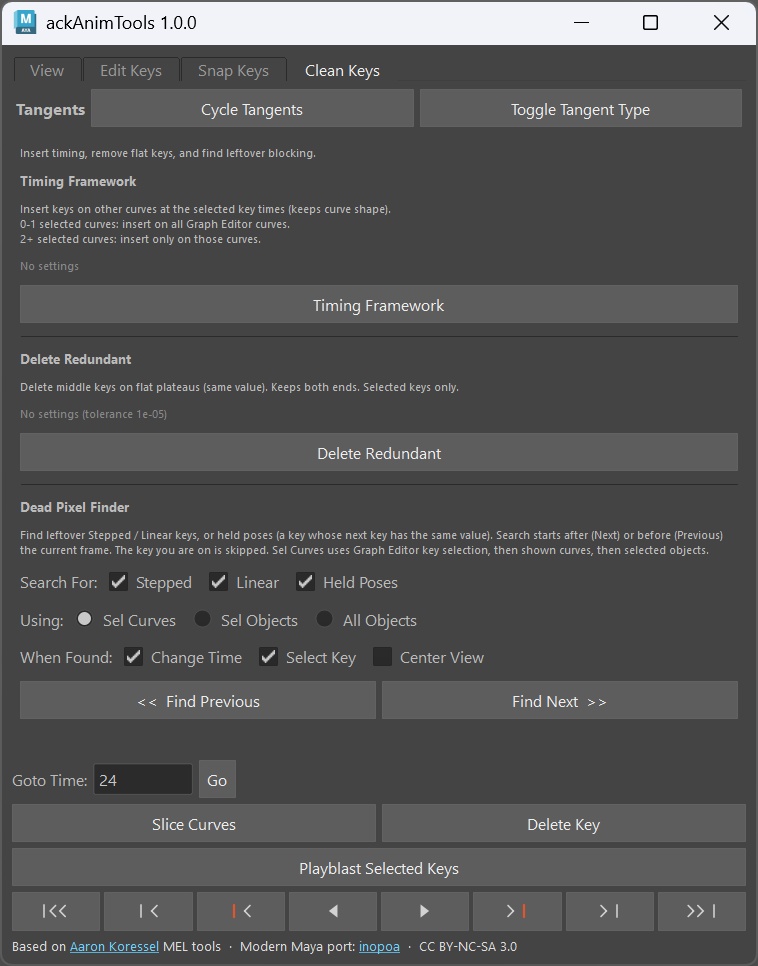Click the 'Timing Framework' section heading
The height and width of the screenshot is (966, 758).
pos(78,181)
